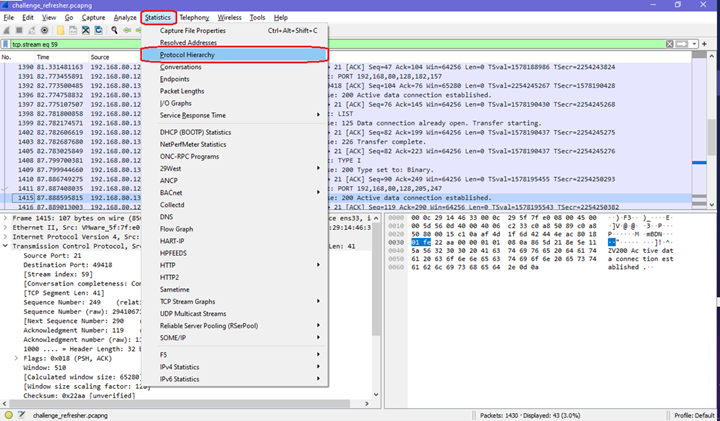Open the Tools menu
Screen dimensions: 720x421
(257, 17)
